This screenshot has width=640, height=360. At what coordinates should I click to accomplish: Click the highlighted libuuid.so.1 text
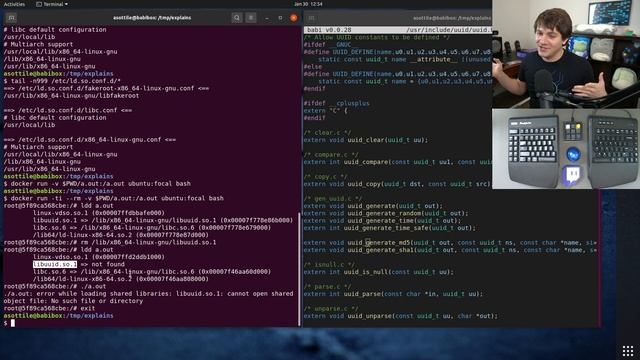point(55,264)
